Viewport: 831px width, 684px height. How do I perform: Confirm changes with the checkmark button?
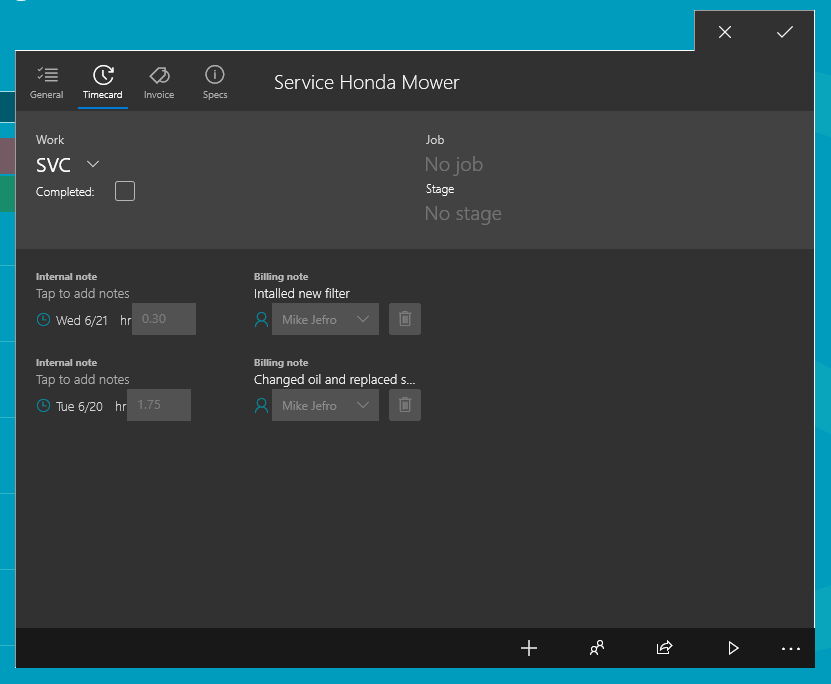[785, 32]
